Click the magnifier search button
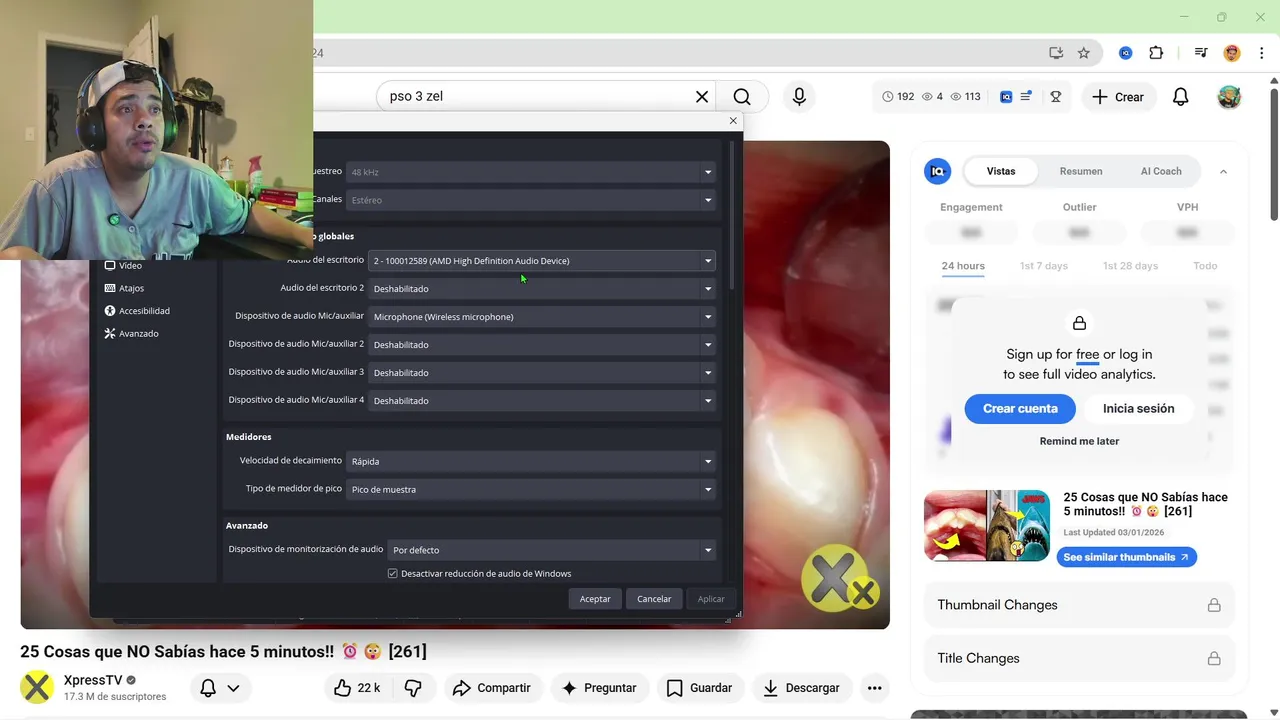The height and width of the screenshot is (720, 1280). tap(742, 97)
